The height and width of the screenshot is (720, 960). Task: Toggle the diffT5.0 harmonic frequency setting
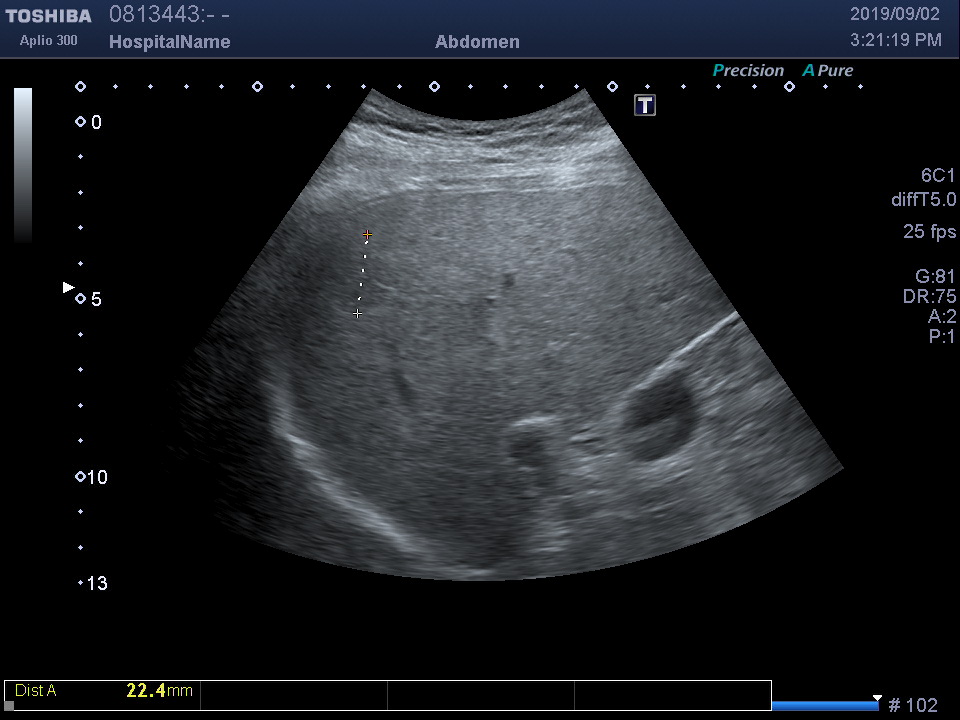click(923, 200)
